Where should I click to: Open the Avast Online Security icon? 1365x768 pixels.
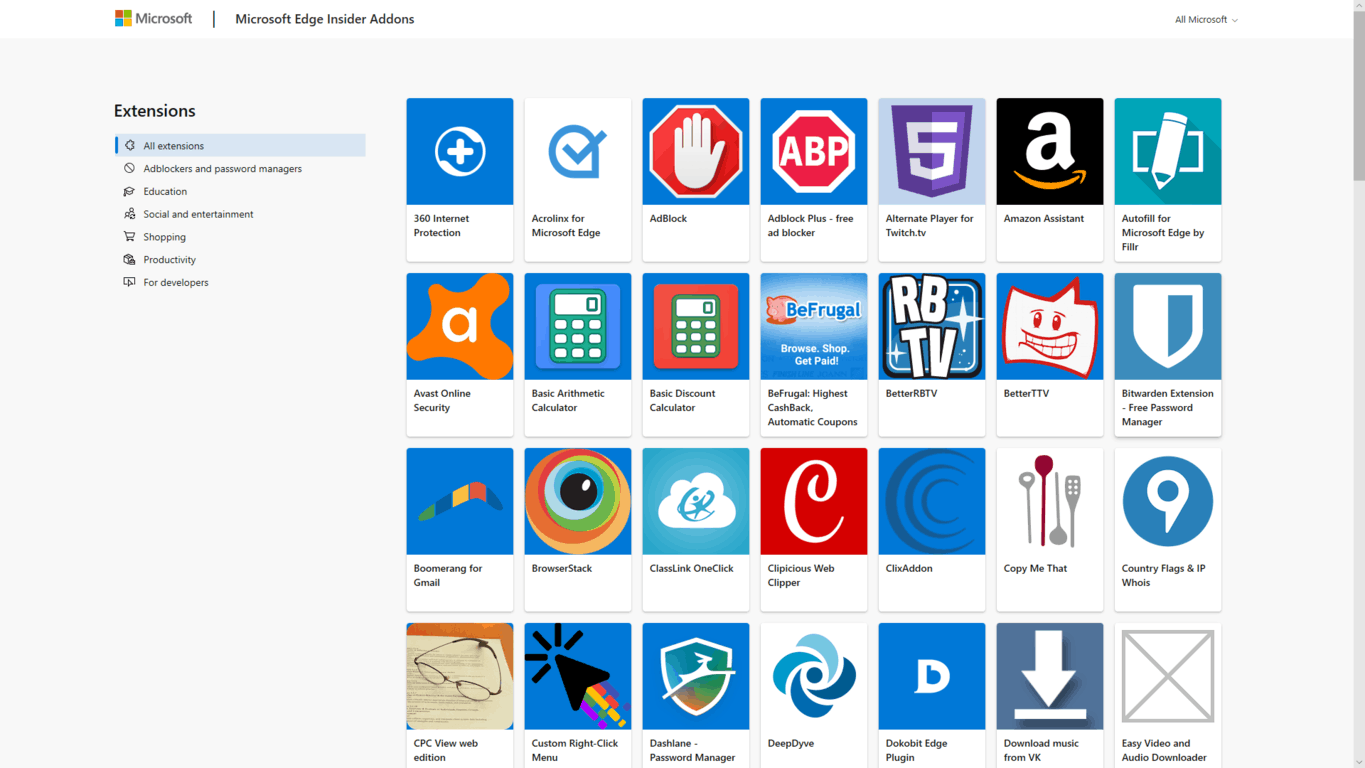click(459, 327)
